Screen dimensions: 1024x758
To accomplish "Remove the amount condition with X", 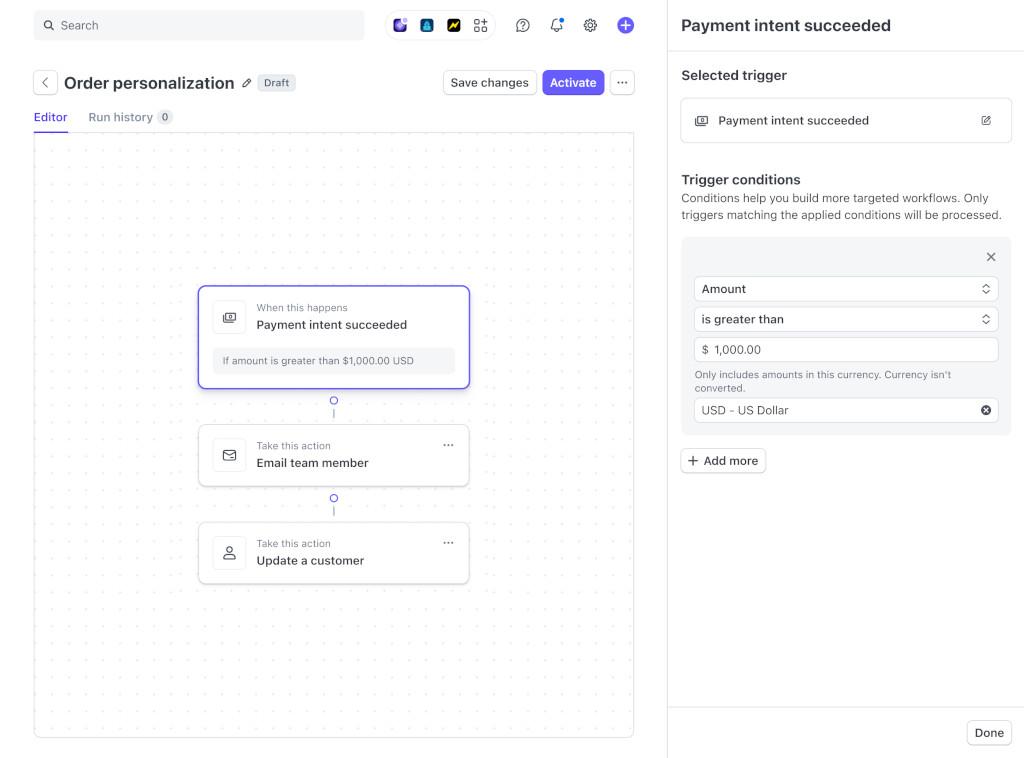I will pos(991,257).
